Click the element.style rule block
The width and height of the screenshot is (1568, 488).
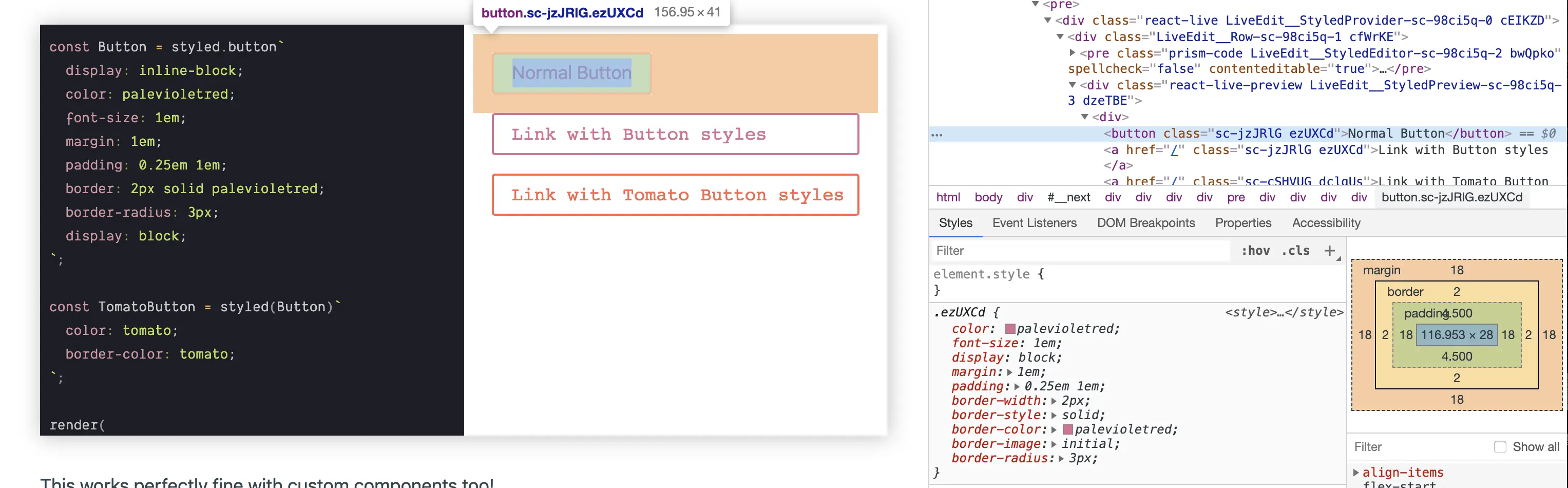point(1137,281)
